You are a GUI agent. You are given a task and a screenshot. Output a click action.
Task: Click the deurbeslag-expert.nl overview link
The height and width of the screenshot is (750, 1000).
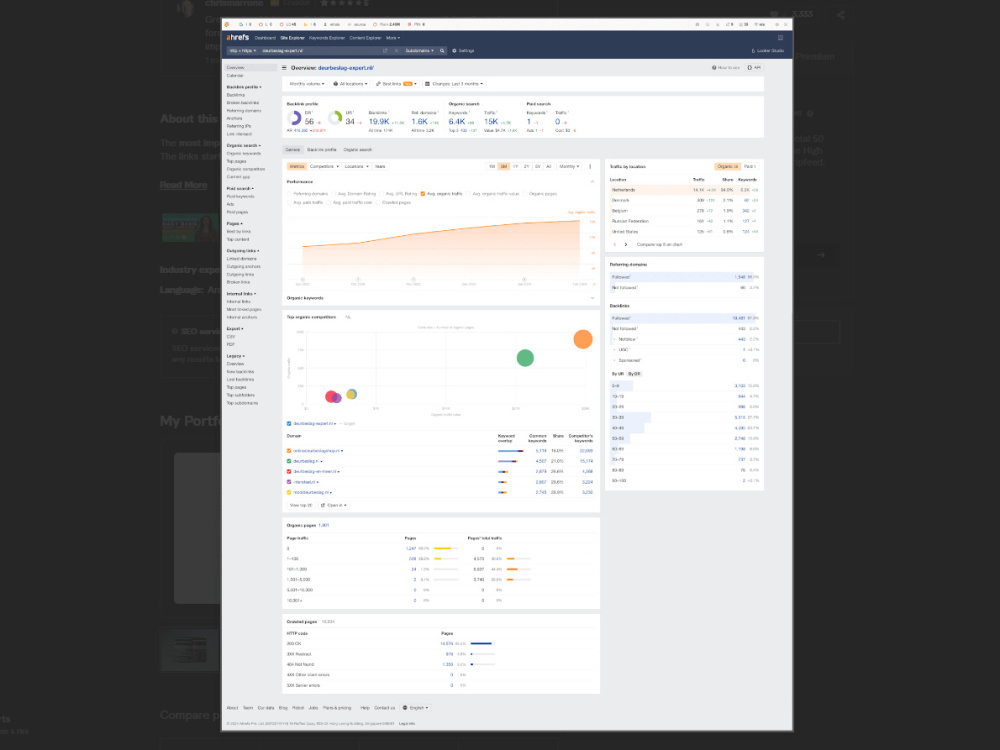(x=346, y=68)
